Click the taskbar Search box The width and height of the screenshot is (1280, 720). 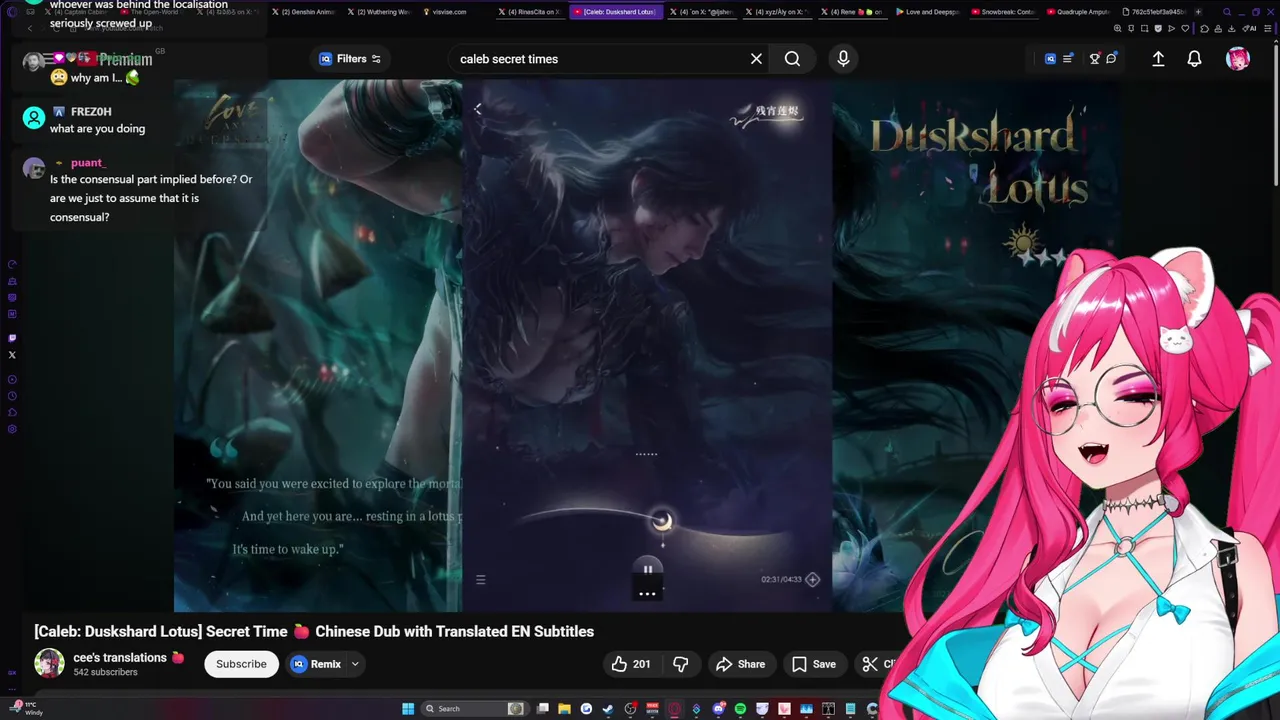click(475, 709)
